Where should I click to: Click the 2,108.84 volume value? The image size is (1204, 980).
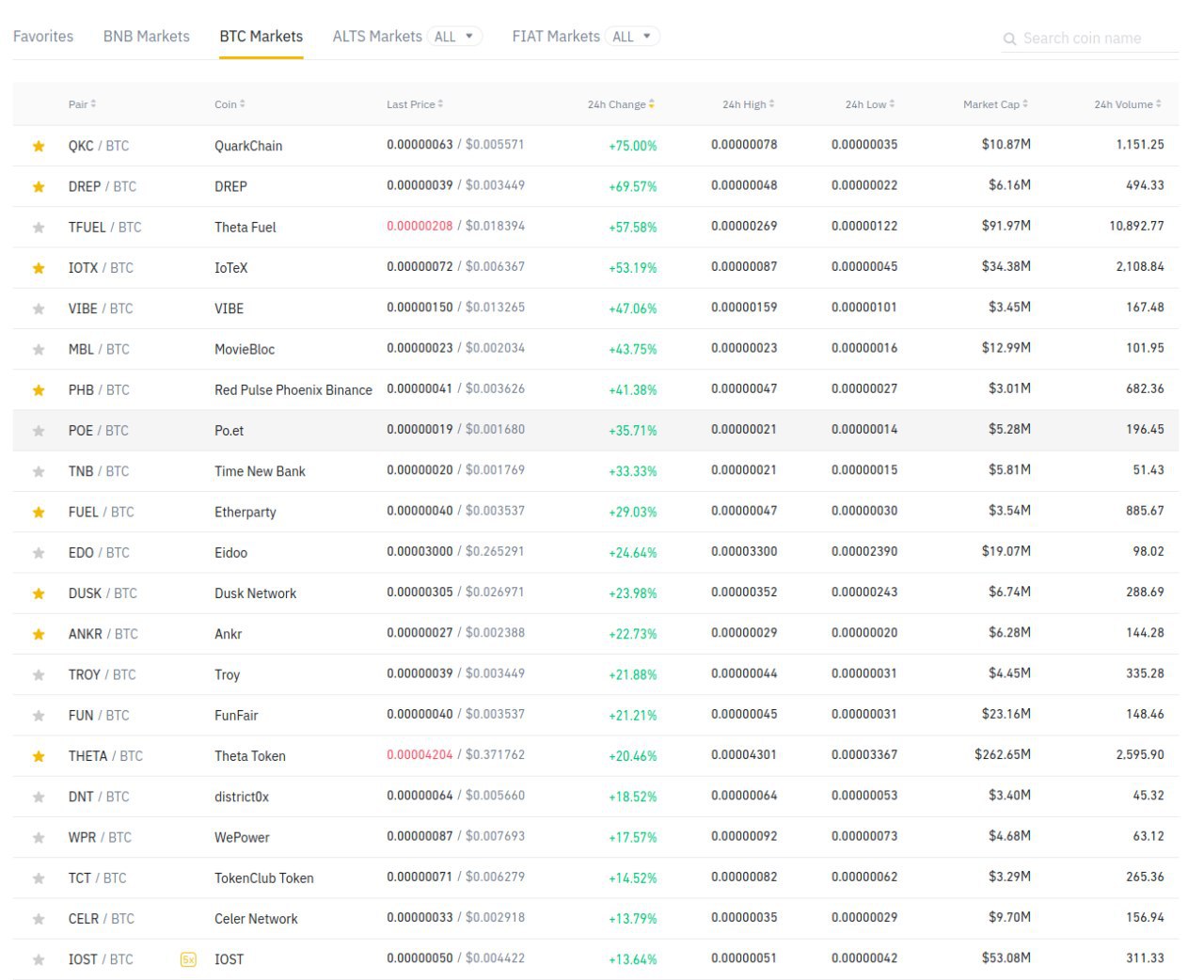click(x=1140, y=266)
